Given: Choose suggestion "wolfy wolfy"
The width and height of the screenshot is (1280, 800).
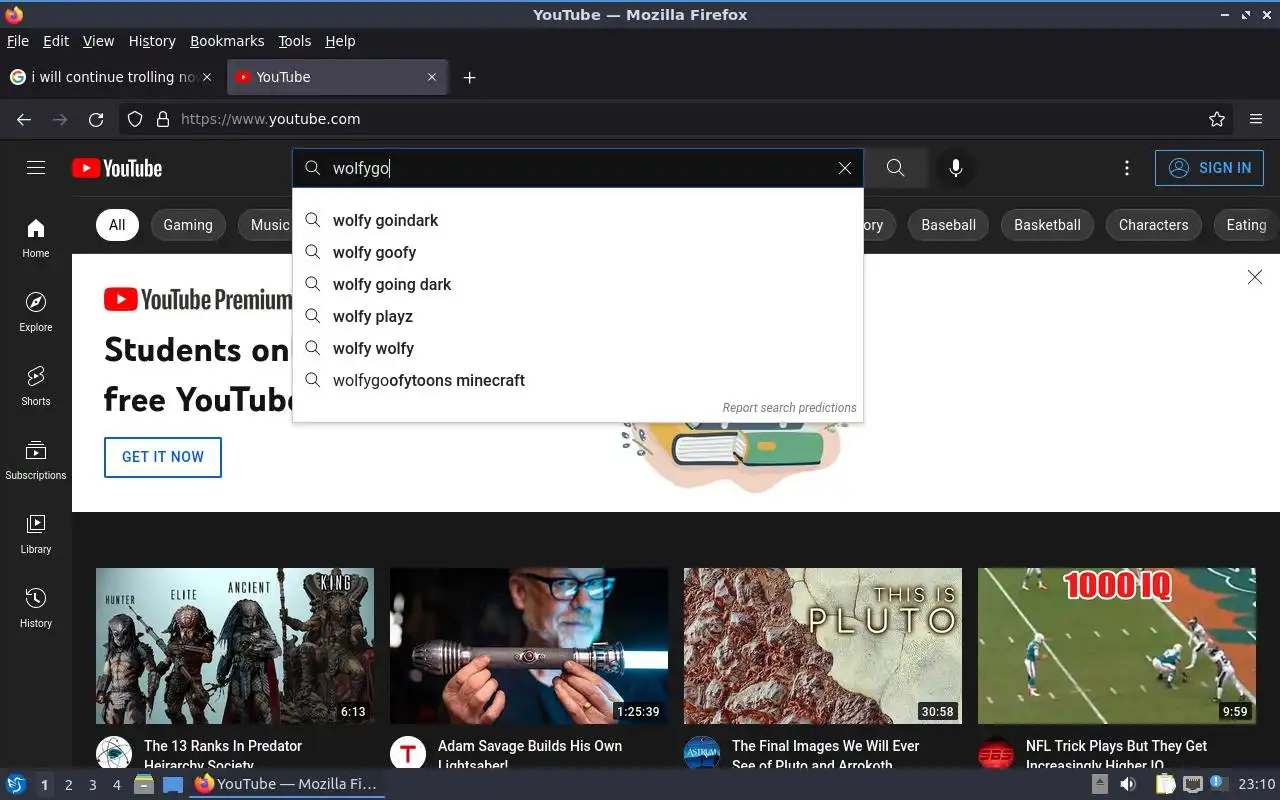Looking at the screenshot, I should pos(578,348).
